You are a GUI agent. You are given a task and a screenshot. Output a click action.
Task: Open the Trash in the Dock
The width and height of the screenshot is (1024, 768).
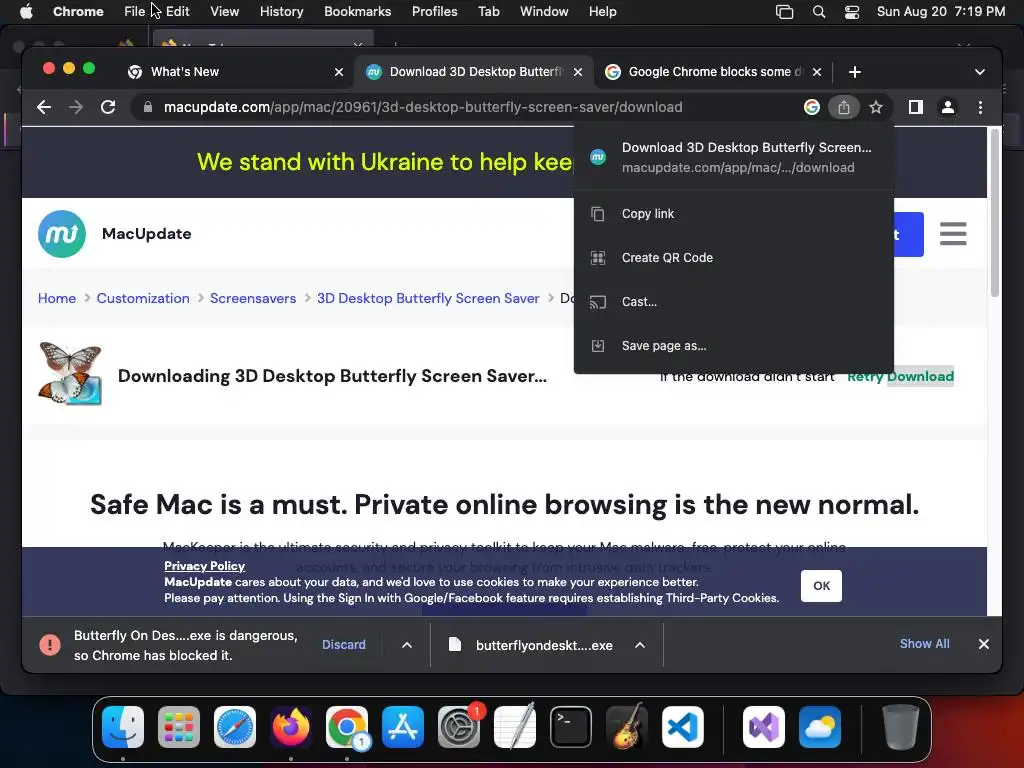901,727
